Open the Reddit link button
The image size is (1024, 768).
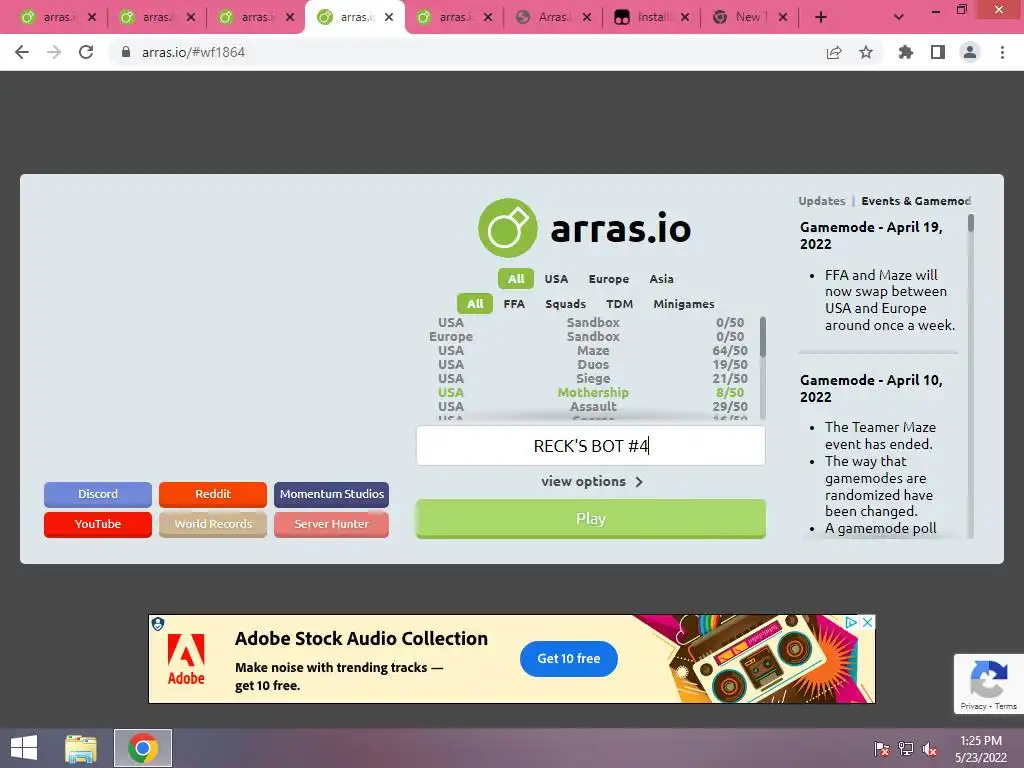coord(213,494)
